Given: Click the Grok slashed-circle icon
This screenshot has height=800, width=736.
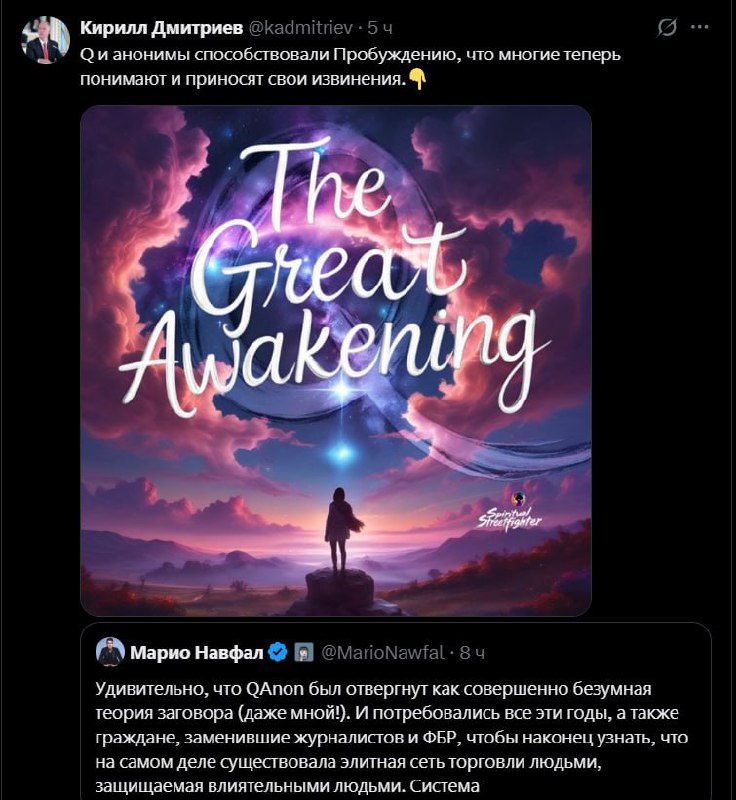Looking at the screenshot, I should click(x=667, y=28).
